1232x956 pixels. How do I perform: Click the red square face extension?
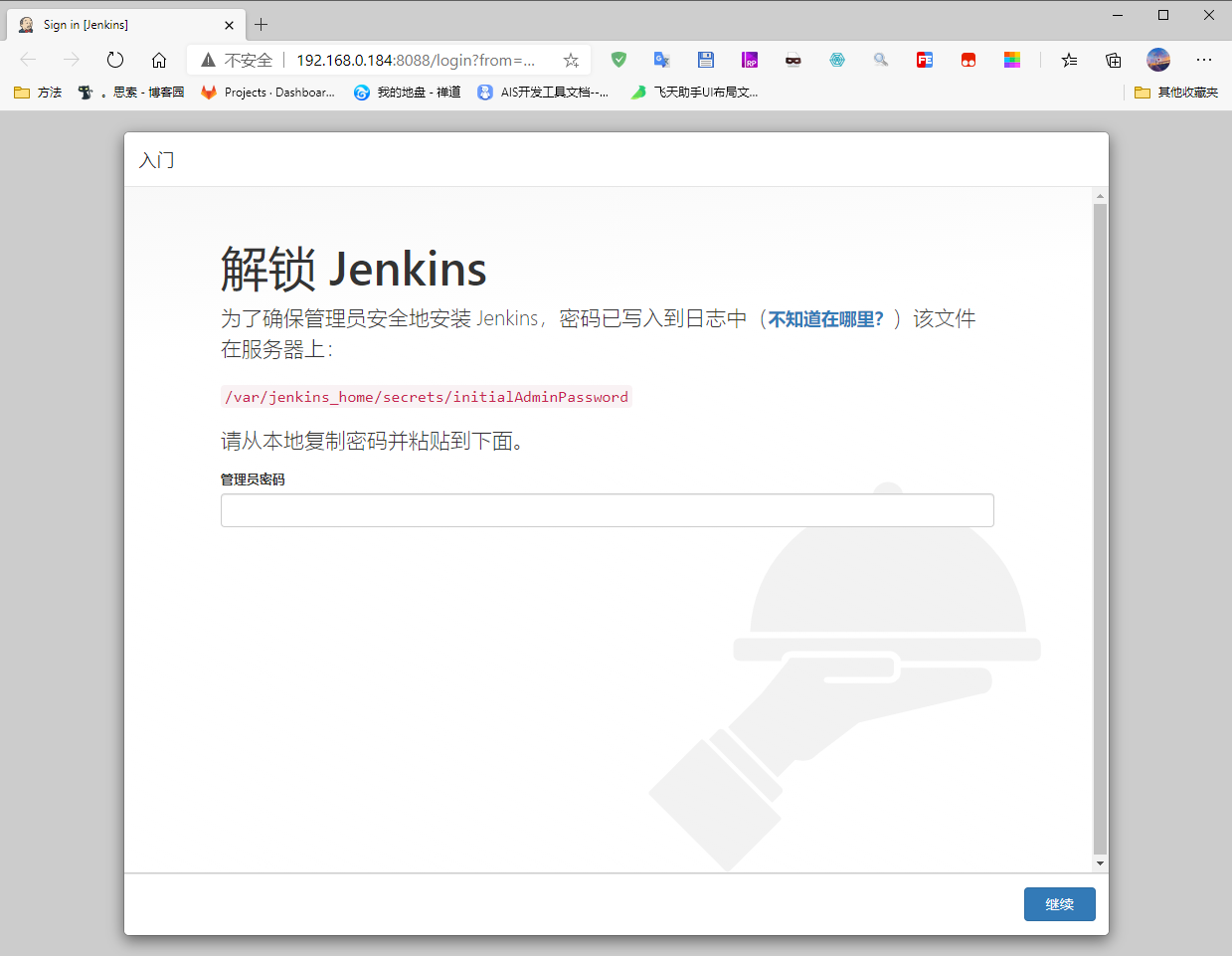tap(968, 60)
